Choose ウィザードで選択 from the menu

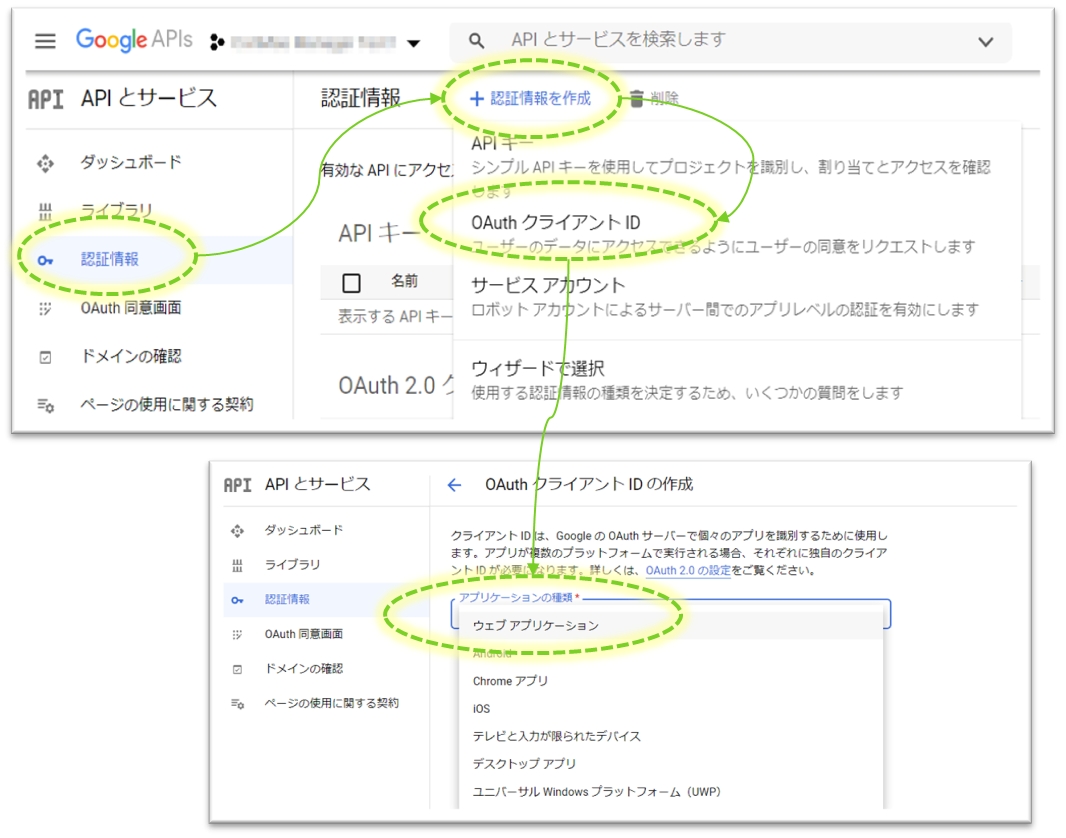coord(537,369)
